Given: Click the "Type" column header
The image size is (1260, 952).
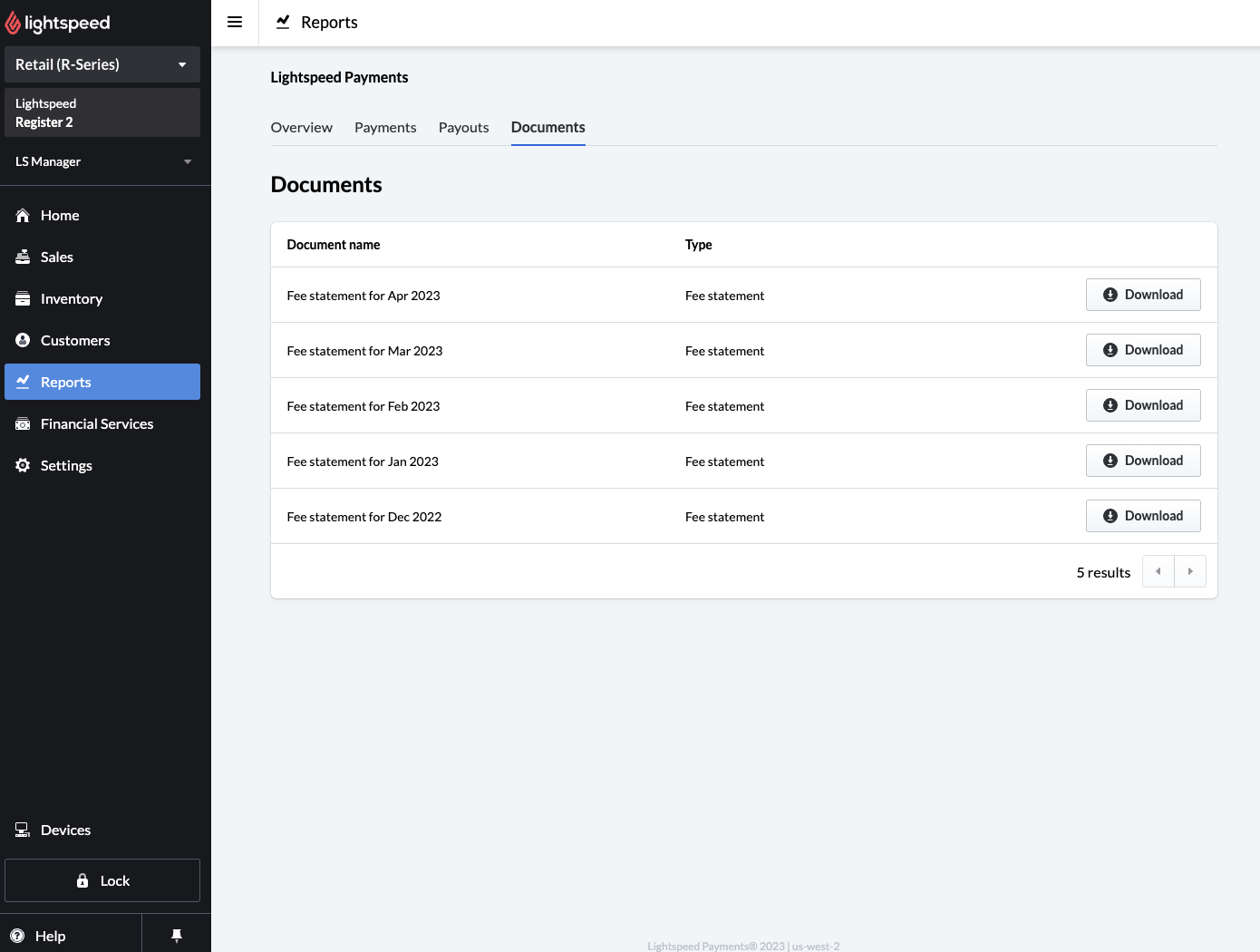Looking at the screenshot, I should point(699,245).
